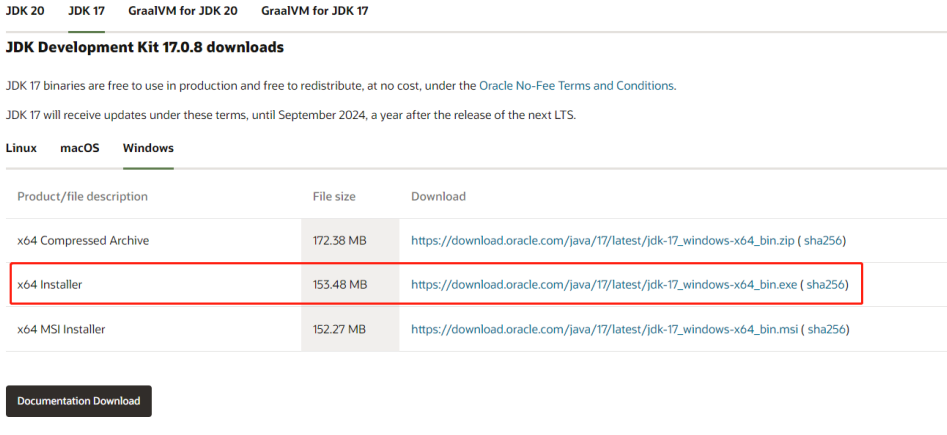Open sha256 link for the MSI installer
This screenshot has height=435, width=947.
827,329
